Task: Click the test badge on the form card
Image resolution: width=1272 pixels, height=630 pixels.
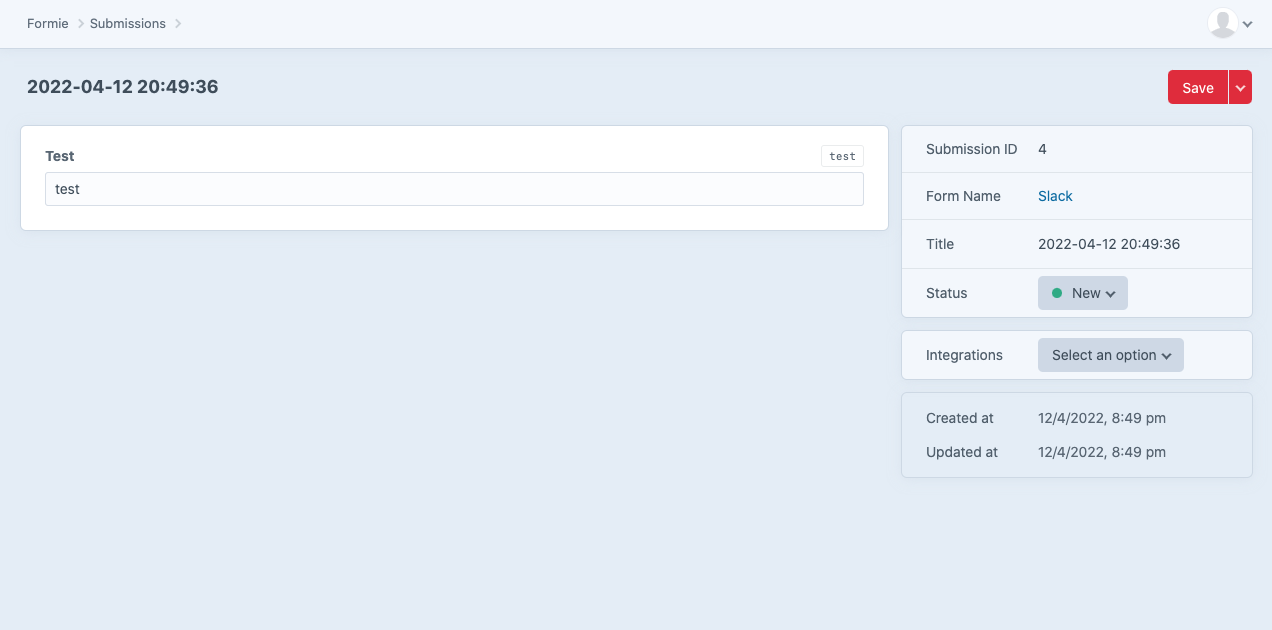Action: pyautogui.click(x=842, y=156)
